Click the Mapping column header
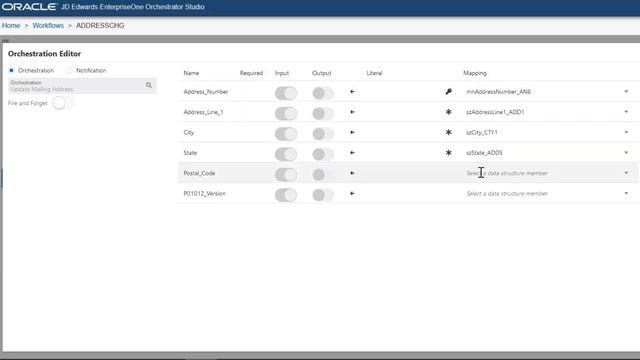The height and width of the screenshot is (360, 640). 475,73
